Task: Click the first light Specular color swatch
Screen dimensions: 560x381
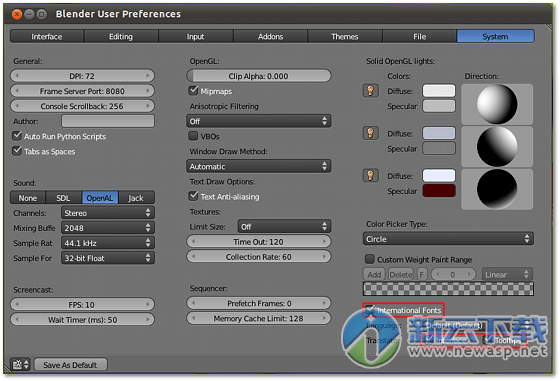Action: point(439,106)
